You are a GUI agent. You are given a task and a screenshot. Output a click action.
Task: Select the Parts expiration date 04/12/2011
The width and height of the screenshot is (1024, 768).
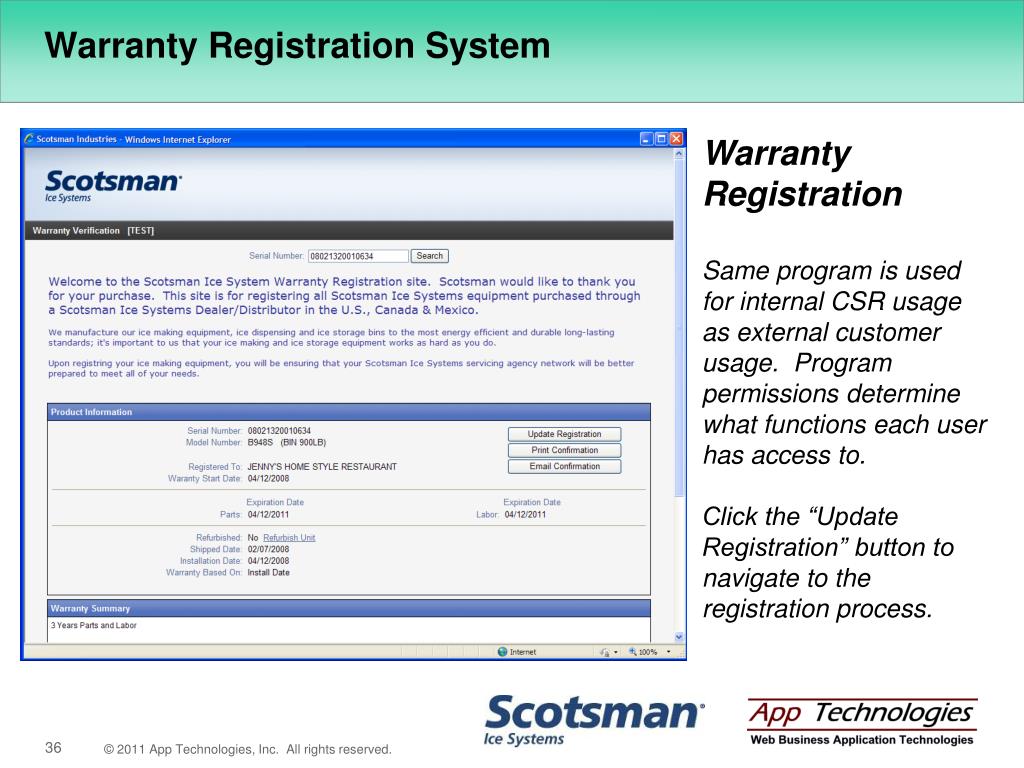(x=268, y=515)
